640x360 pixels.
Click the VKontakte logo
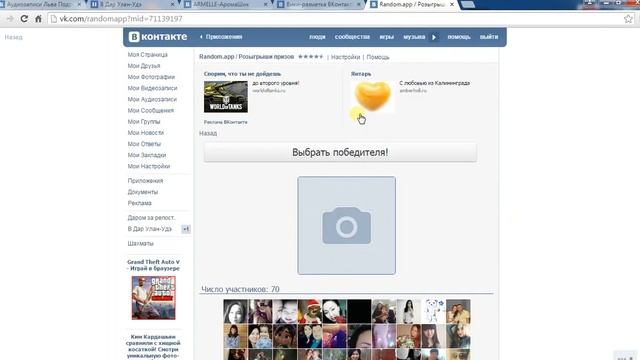point(158,37)
